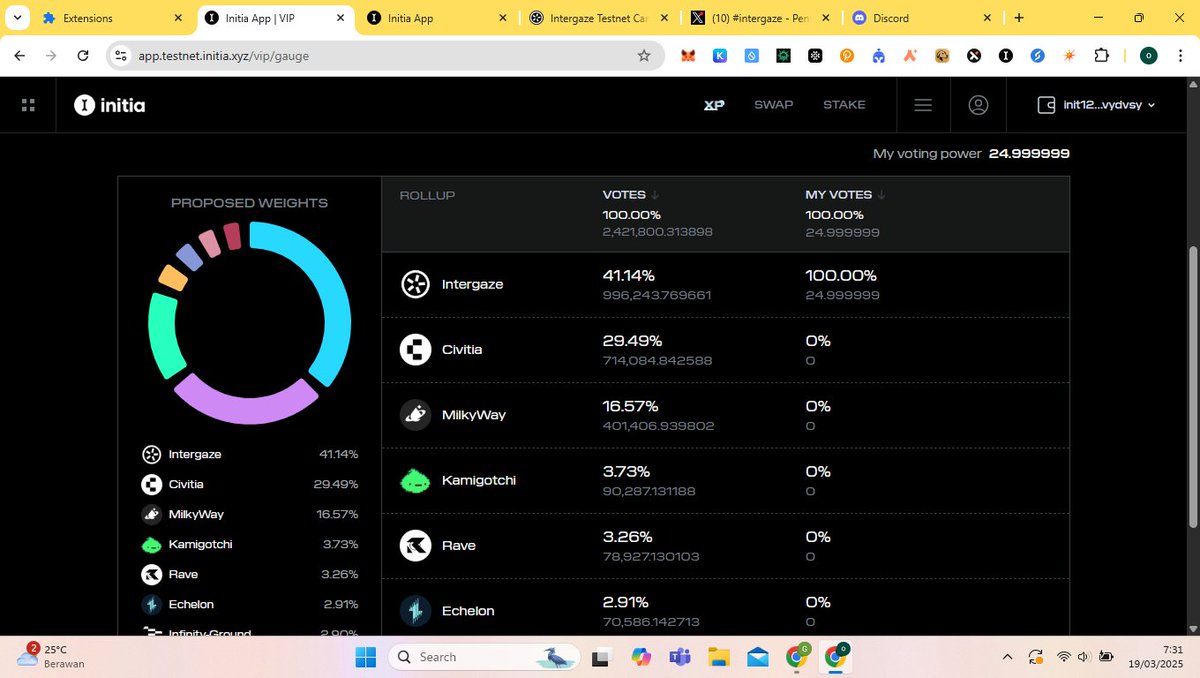Reload the Initia VIP page
The height and width of the screenshot is (678, 1200).
click(x=83, y=56)
